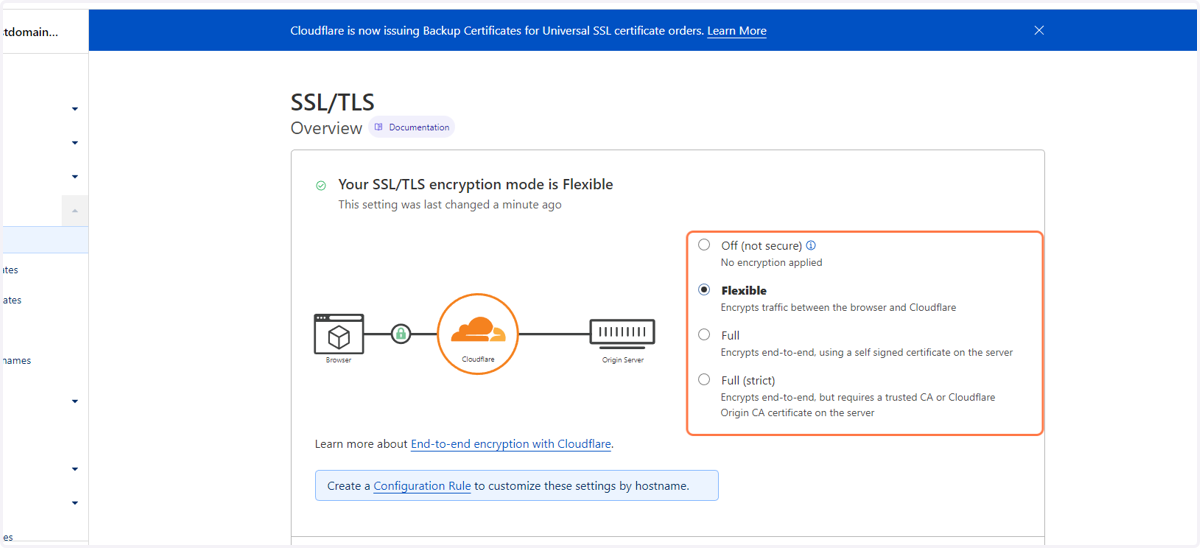
Task: Click the 'No encryption applied' description
Action: pos(771,263)
